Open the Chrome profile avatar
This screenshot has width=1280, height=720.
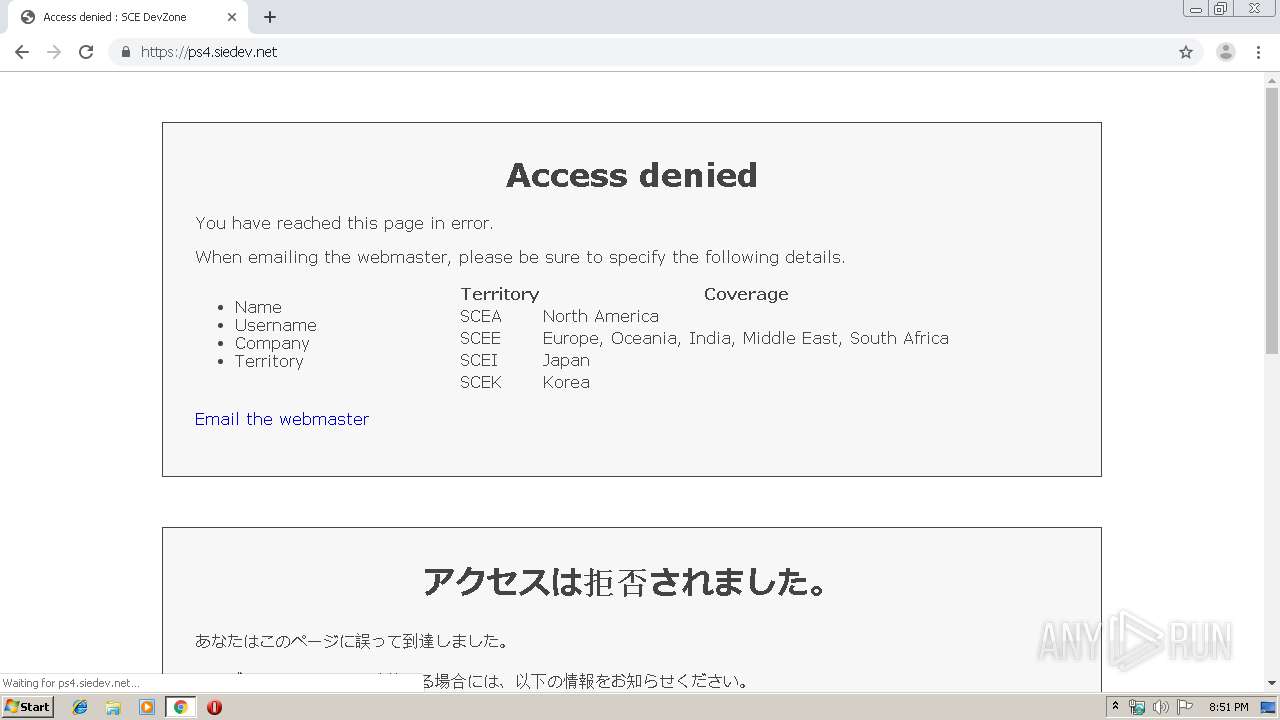point(1226,52)
